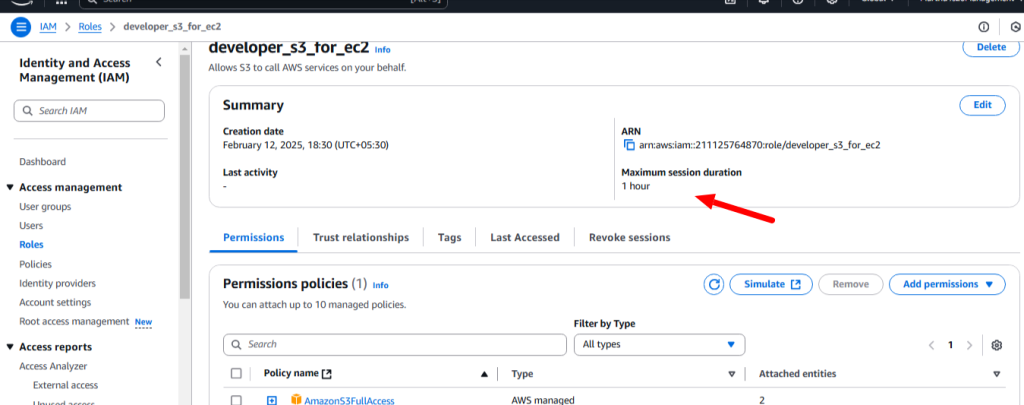Go to the previous policies page
Image resolution: width=1024 pixels, height=405 pixels.
click(x=931, y=345)
